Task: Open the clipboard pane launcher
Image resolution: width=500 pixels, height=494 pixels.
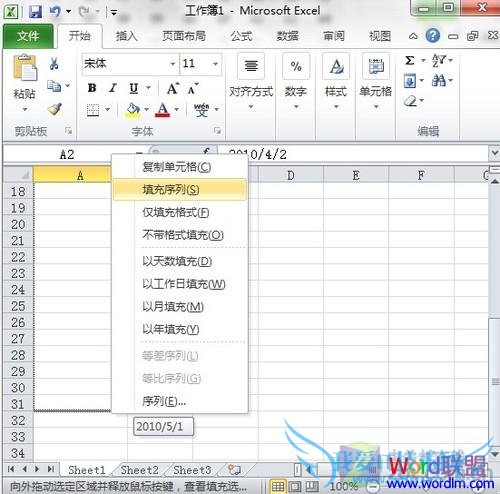Action: tap(69, 131)
